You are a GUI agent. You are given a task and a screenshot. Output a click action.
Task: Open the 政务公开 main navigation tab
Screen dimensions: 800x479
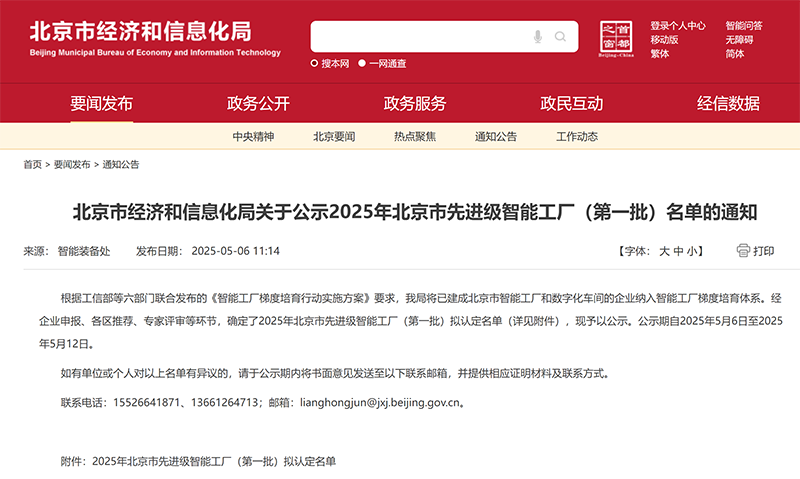(258, 103)
